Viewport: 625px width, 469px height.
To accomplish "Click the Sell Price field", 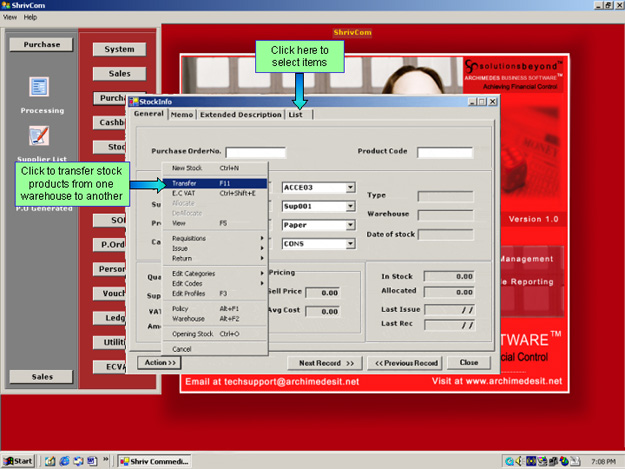I will 322,292.
